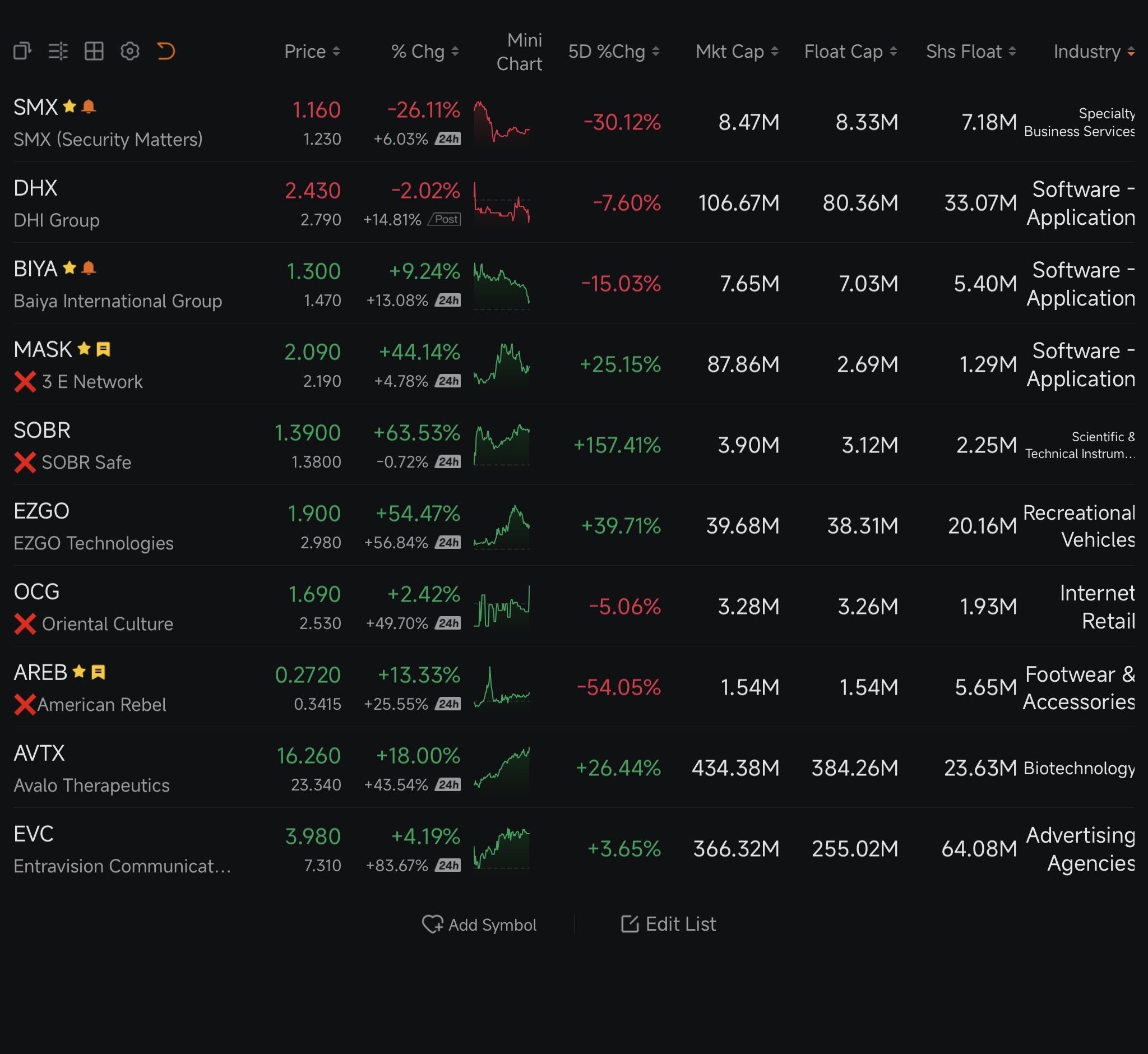This screenshot has width=1148, height=1054.
Task: Open the AVTX mini chart
Action: tap(502, 768)
